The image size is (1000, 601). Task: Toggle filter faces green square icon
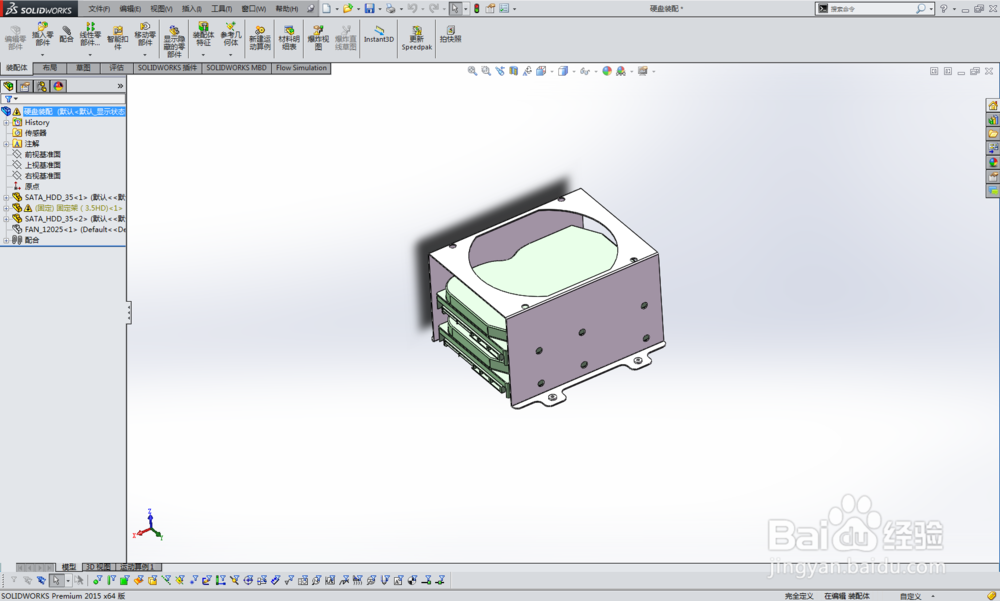[x=124, y=580]
